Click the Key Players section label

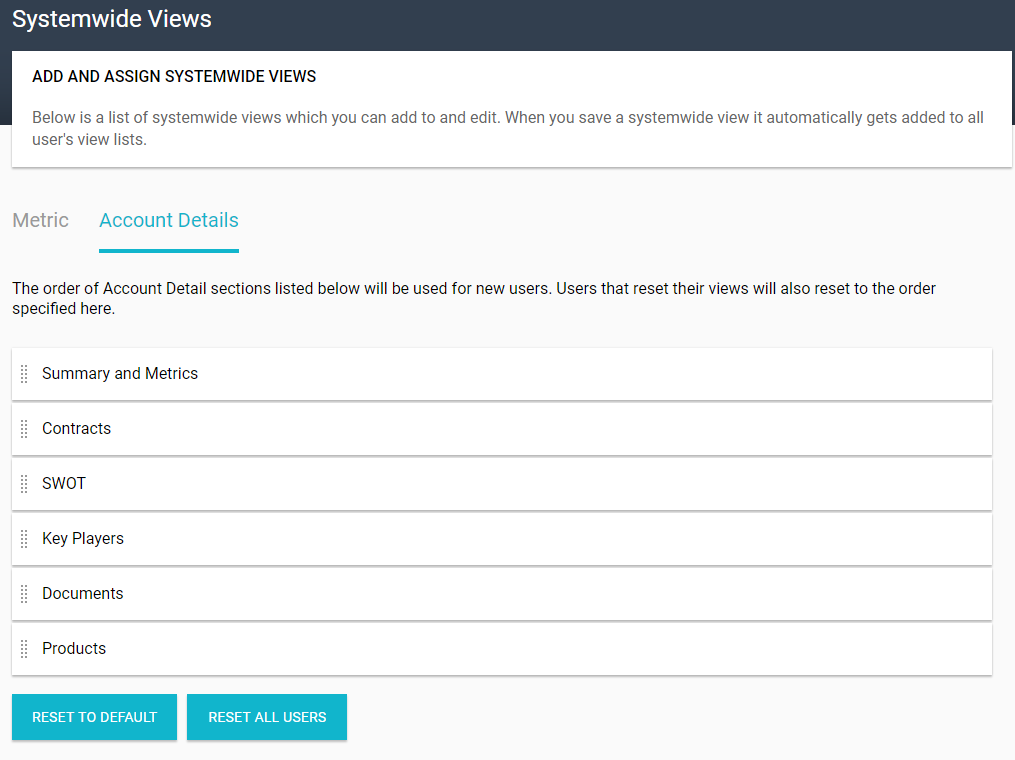[x=83, y=539]
